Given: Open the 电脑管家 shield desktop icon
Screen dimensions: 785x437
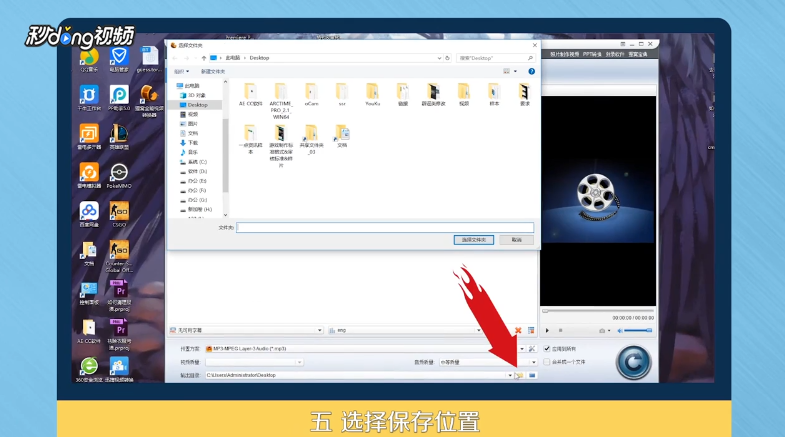Looking at the screenshot, I should point(119,60).
